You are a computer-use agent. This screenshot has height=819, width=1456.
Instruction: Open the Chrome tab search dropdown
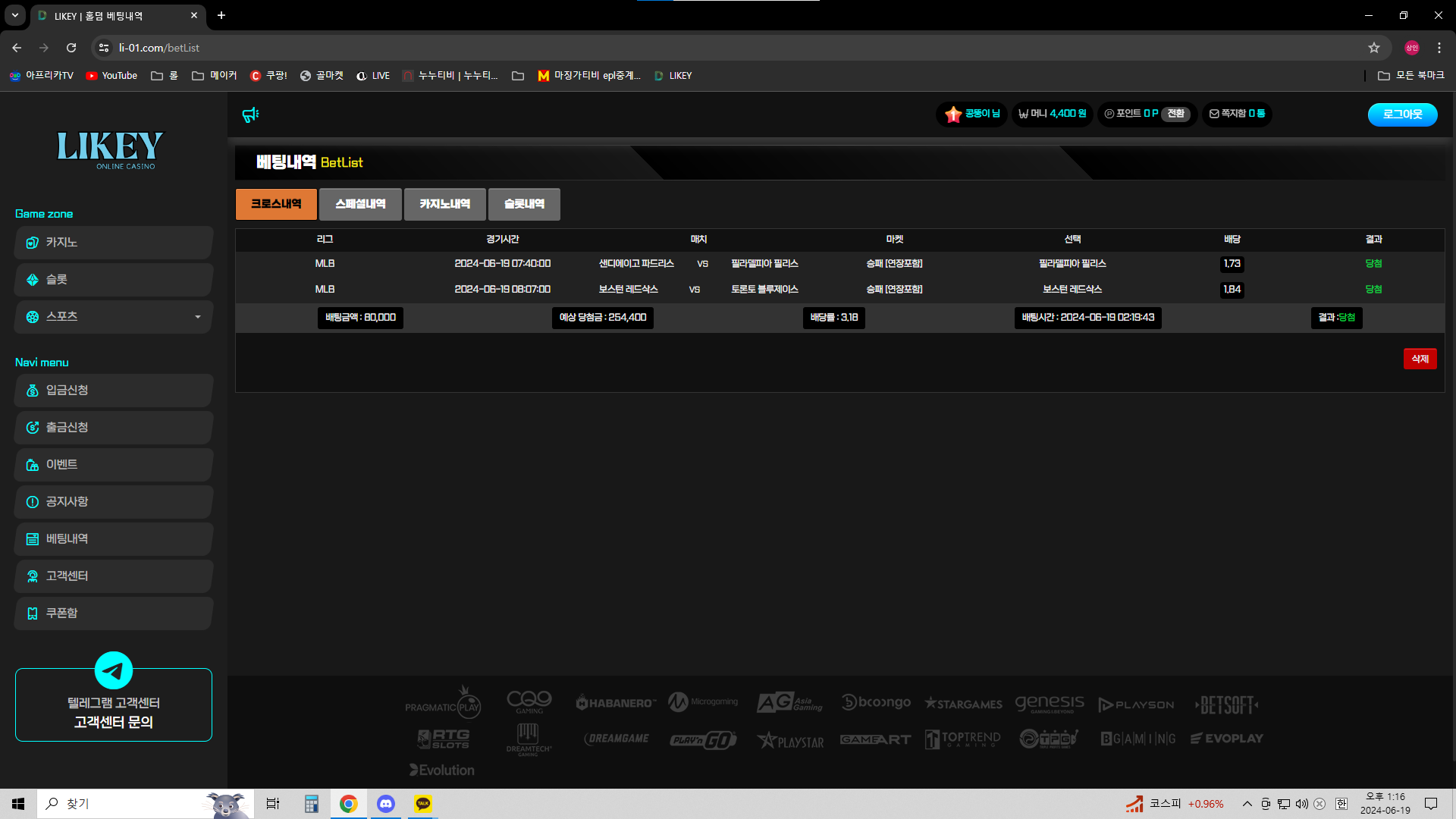14,15
